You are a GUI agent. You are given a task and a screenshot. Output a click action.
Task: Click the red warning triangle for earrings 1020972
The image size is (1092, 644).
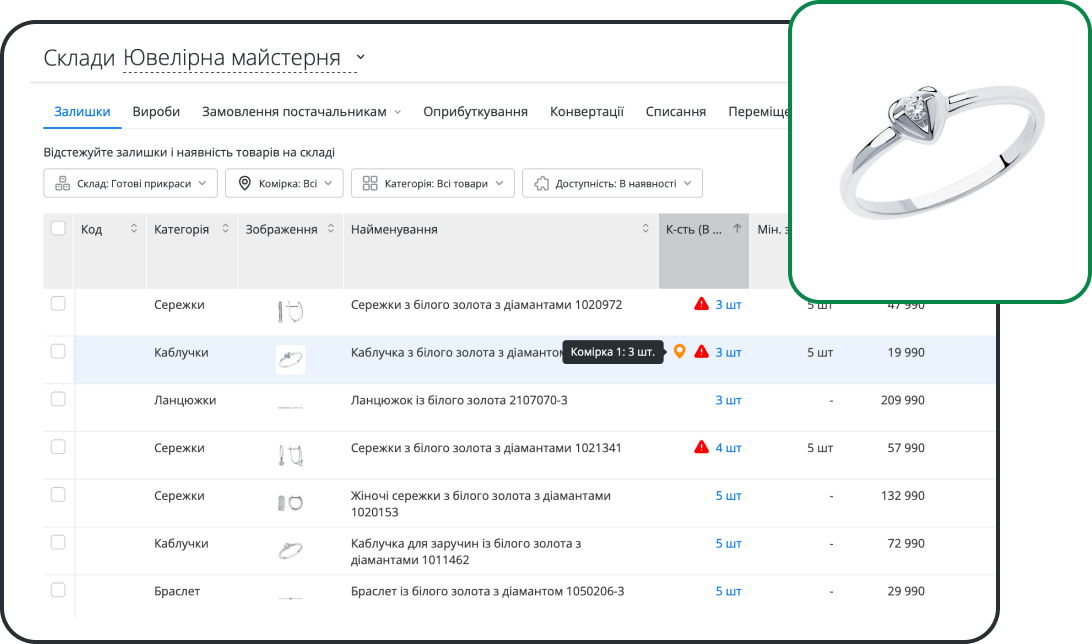(x=701, y=304)
